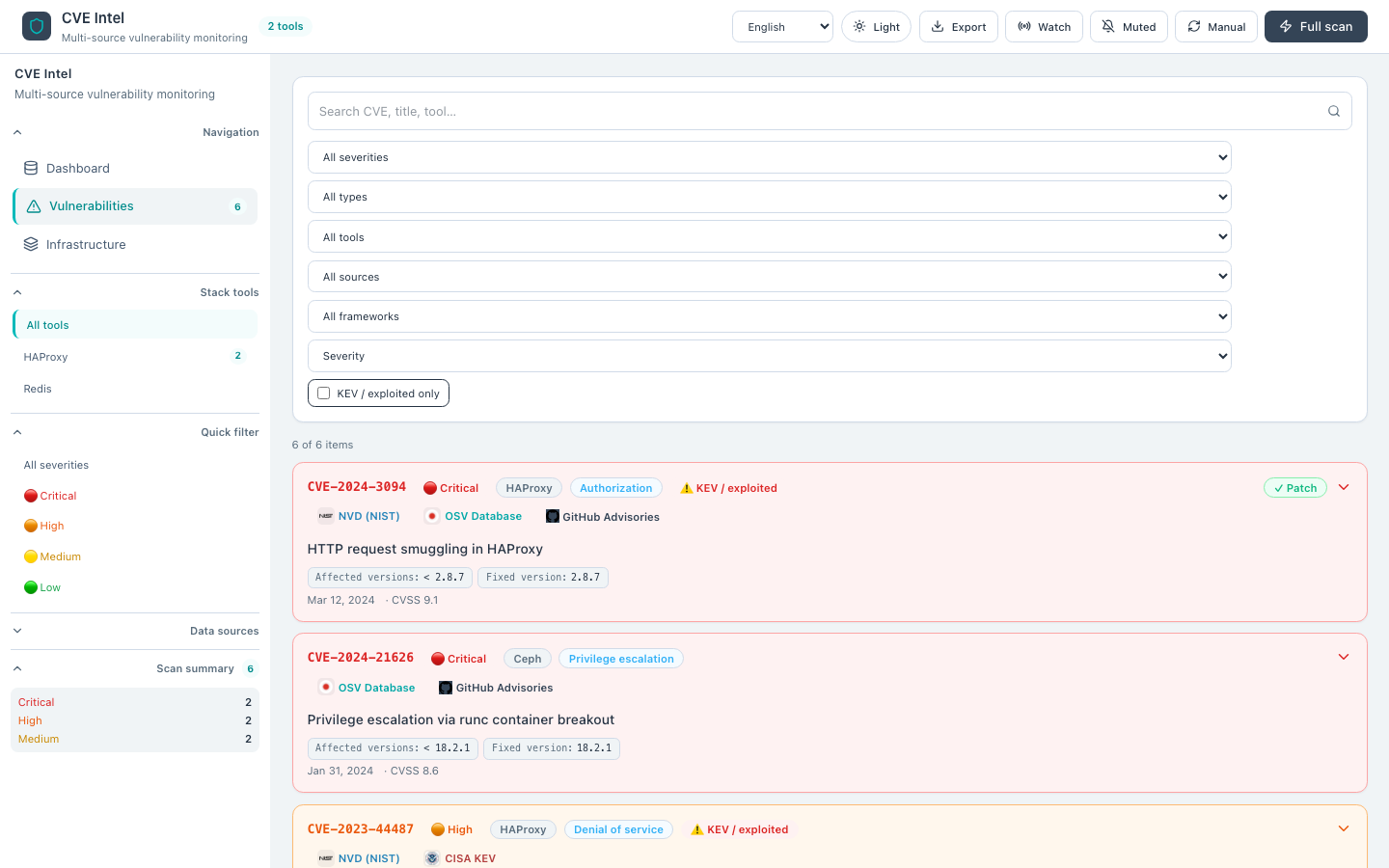Open the All types dropdown
Viewport: 1389px width, 868px height.
coord(770,197)
